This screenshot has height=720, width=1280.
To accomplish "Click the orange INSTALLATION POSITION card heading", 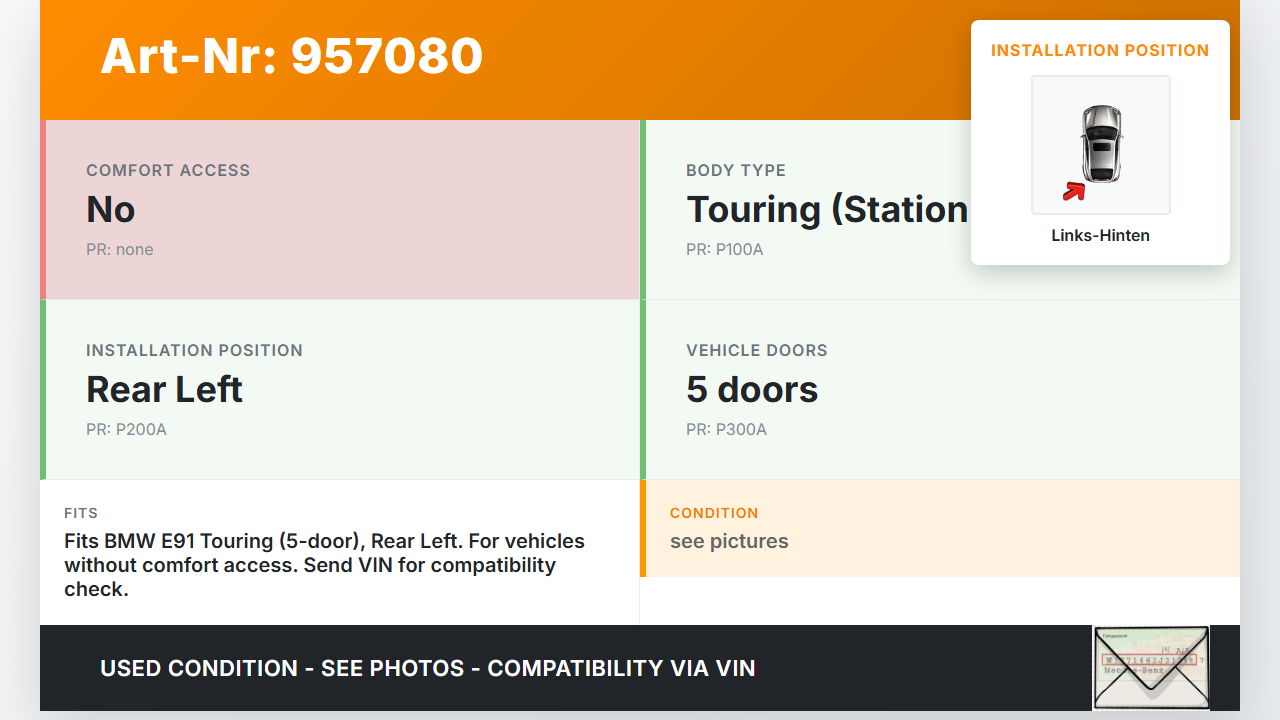I will pyautogui.click(x=1100, y=50).
